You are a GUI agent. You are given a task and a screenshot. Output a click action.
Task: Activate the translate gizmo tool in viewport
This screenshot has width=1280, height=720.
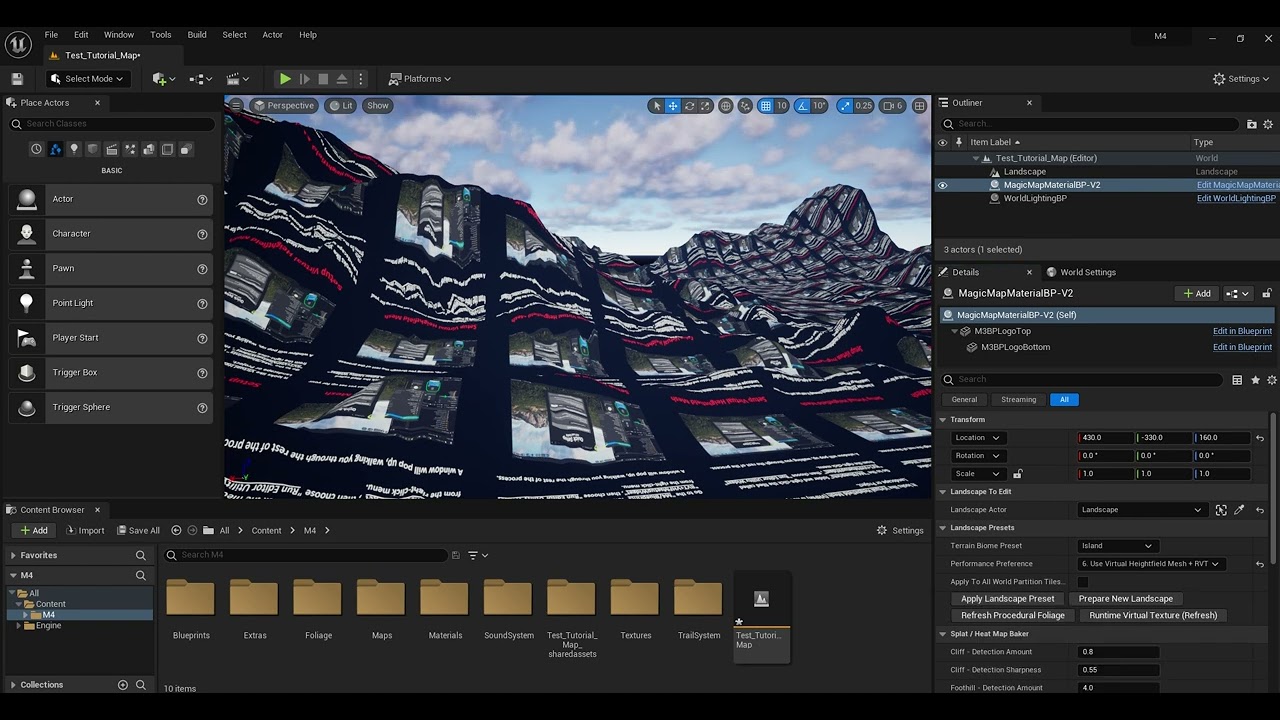coord(673,106)
